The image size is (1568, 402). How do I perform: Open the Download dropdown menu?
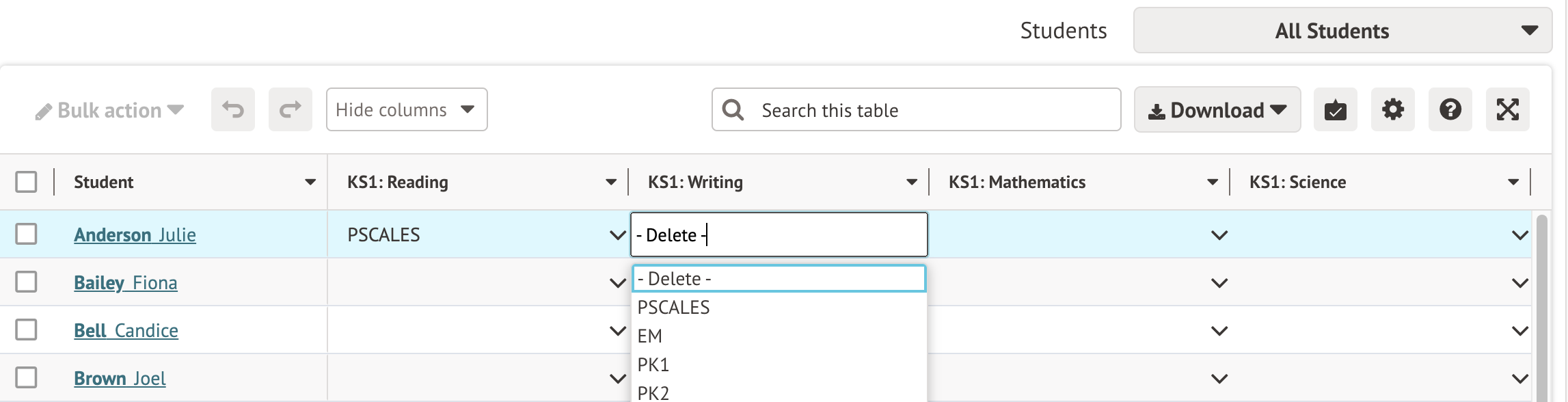(1217, 109)
